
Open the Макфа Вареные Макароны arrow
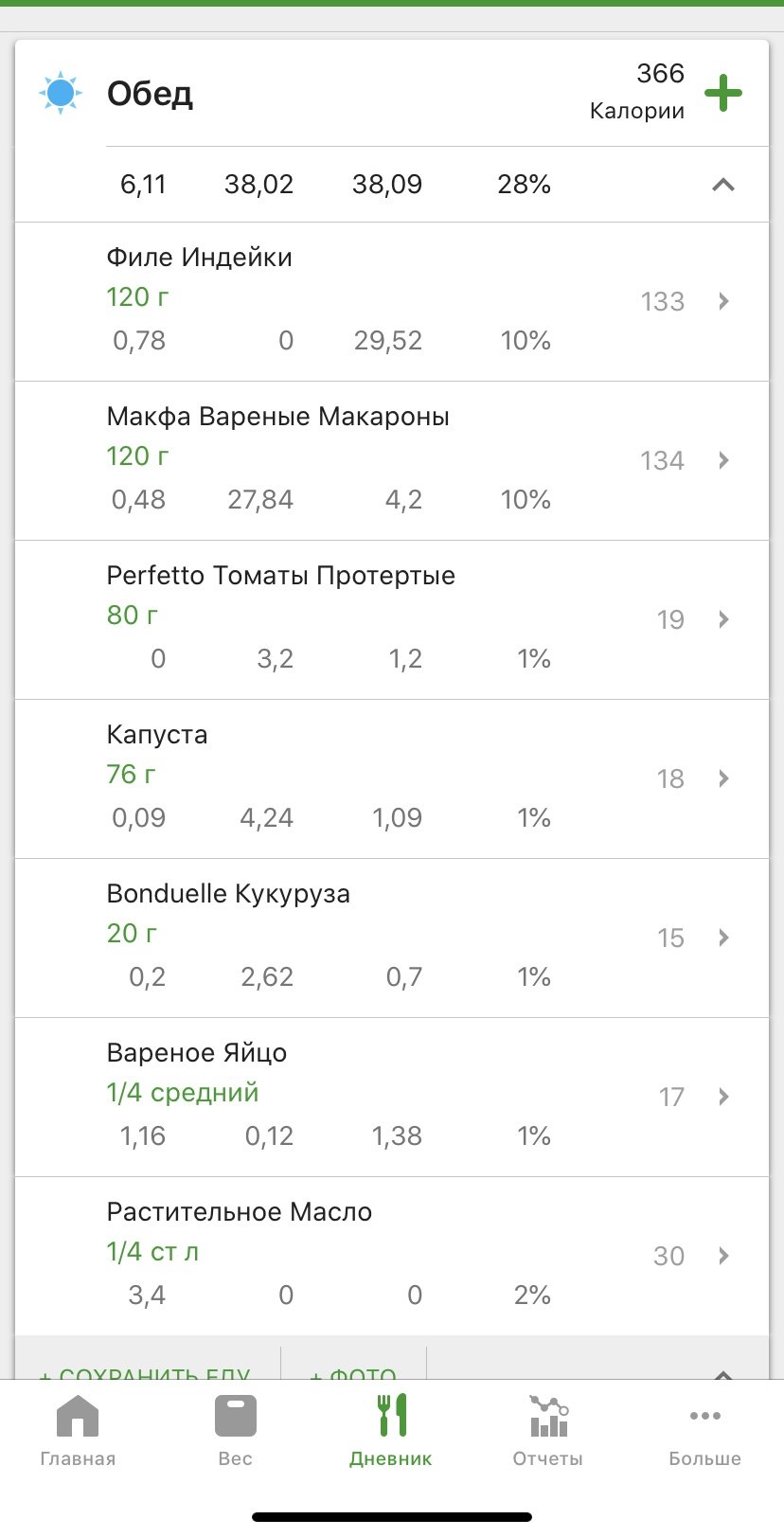[x=723, y=460]
